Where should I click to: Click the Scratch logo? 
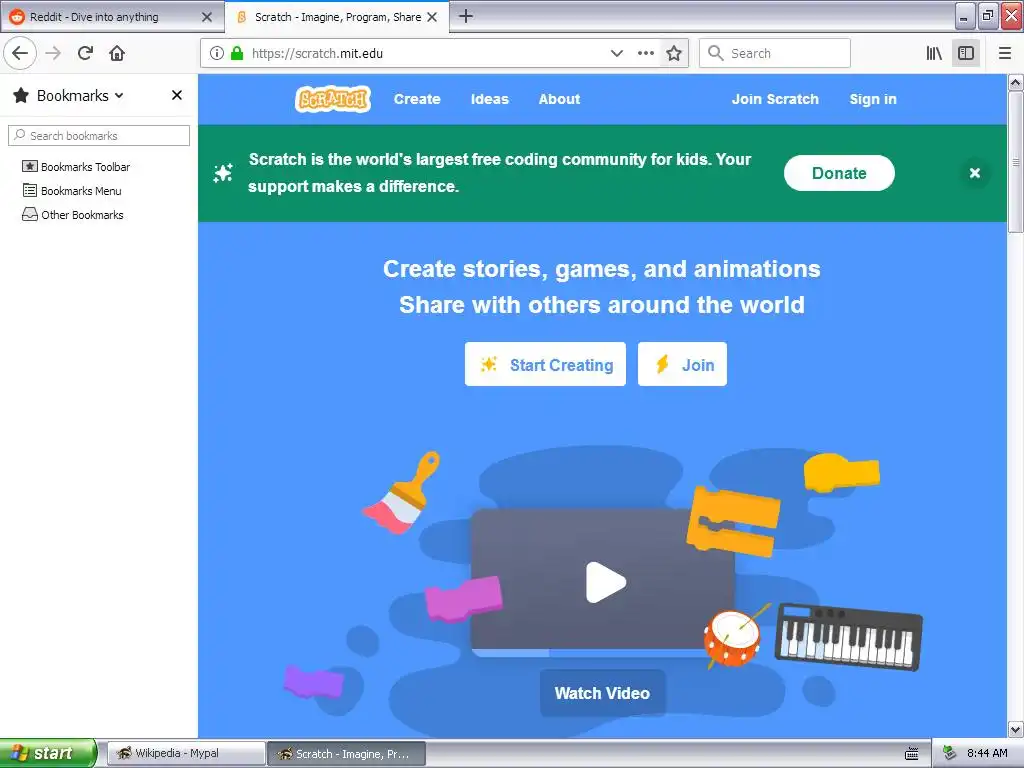(333, 99)
